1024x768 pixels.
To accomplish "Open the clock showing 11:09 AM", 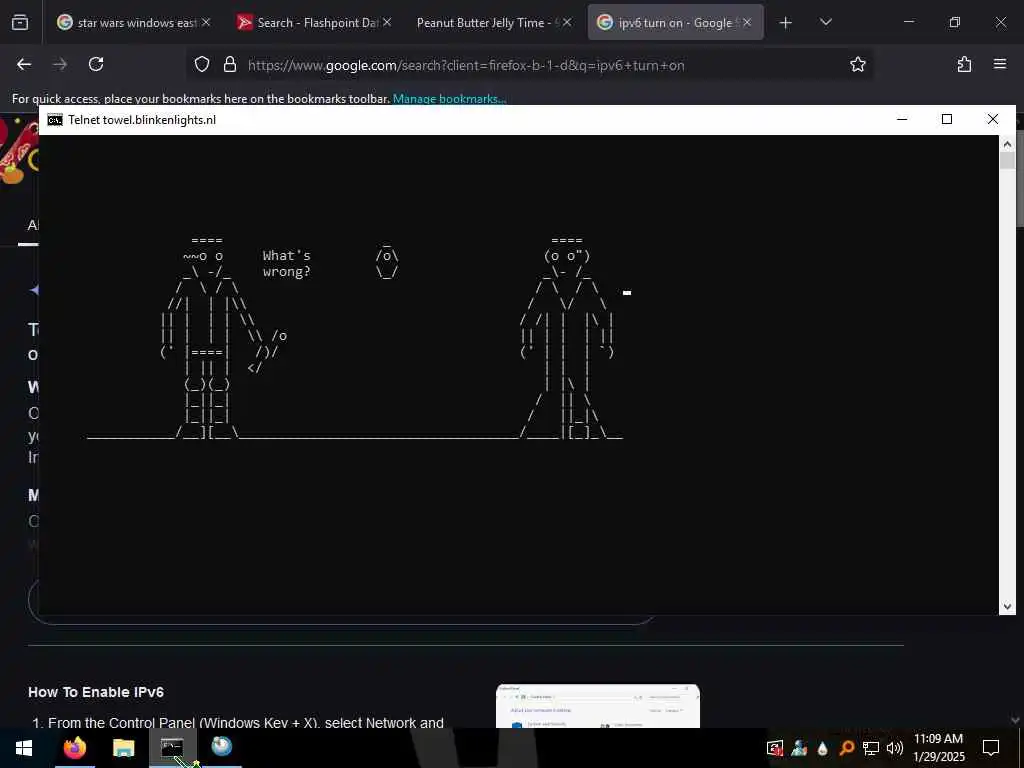I will pos(938,748).
